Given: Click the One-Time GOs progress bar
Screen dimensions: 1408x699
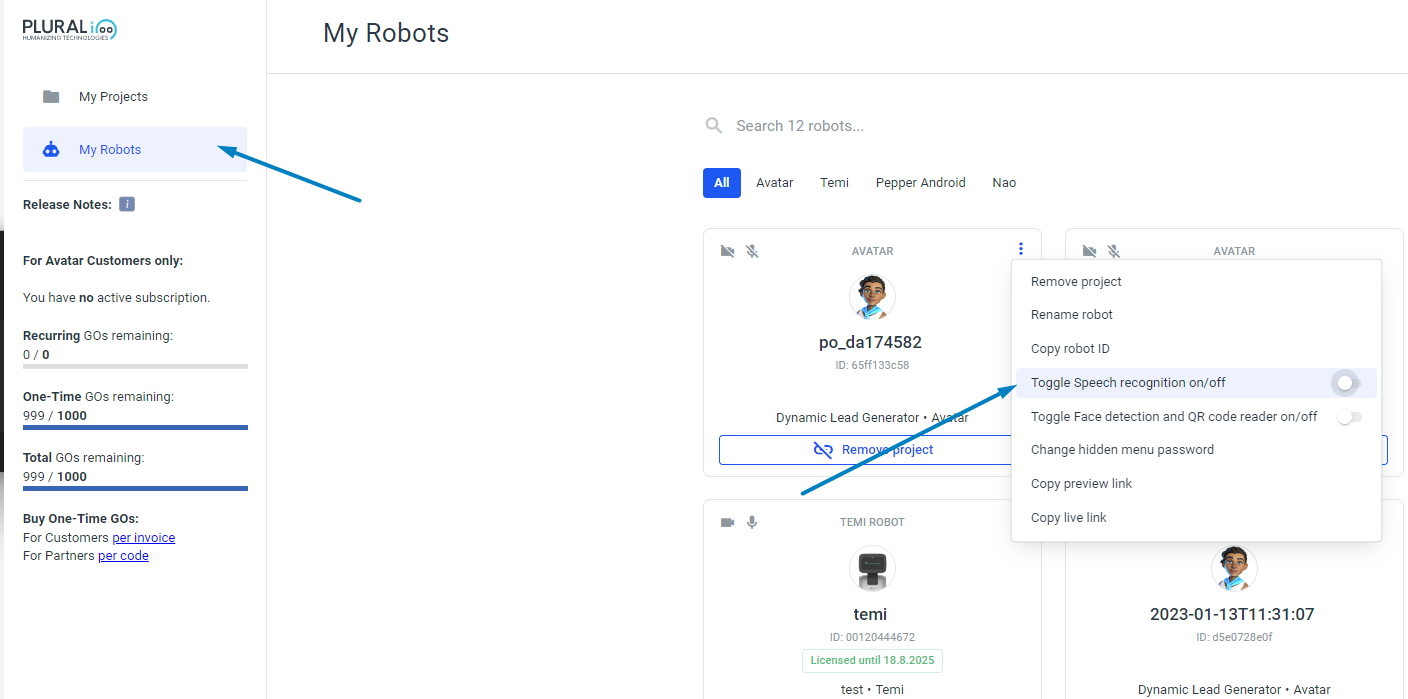Looking at the screenshot, I should pos(135,428).
